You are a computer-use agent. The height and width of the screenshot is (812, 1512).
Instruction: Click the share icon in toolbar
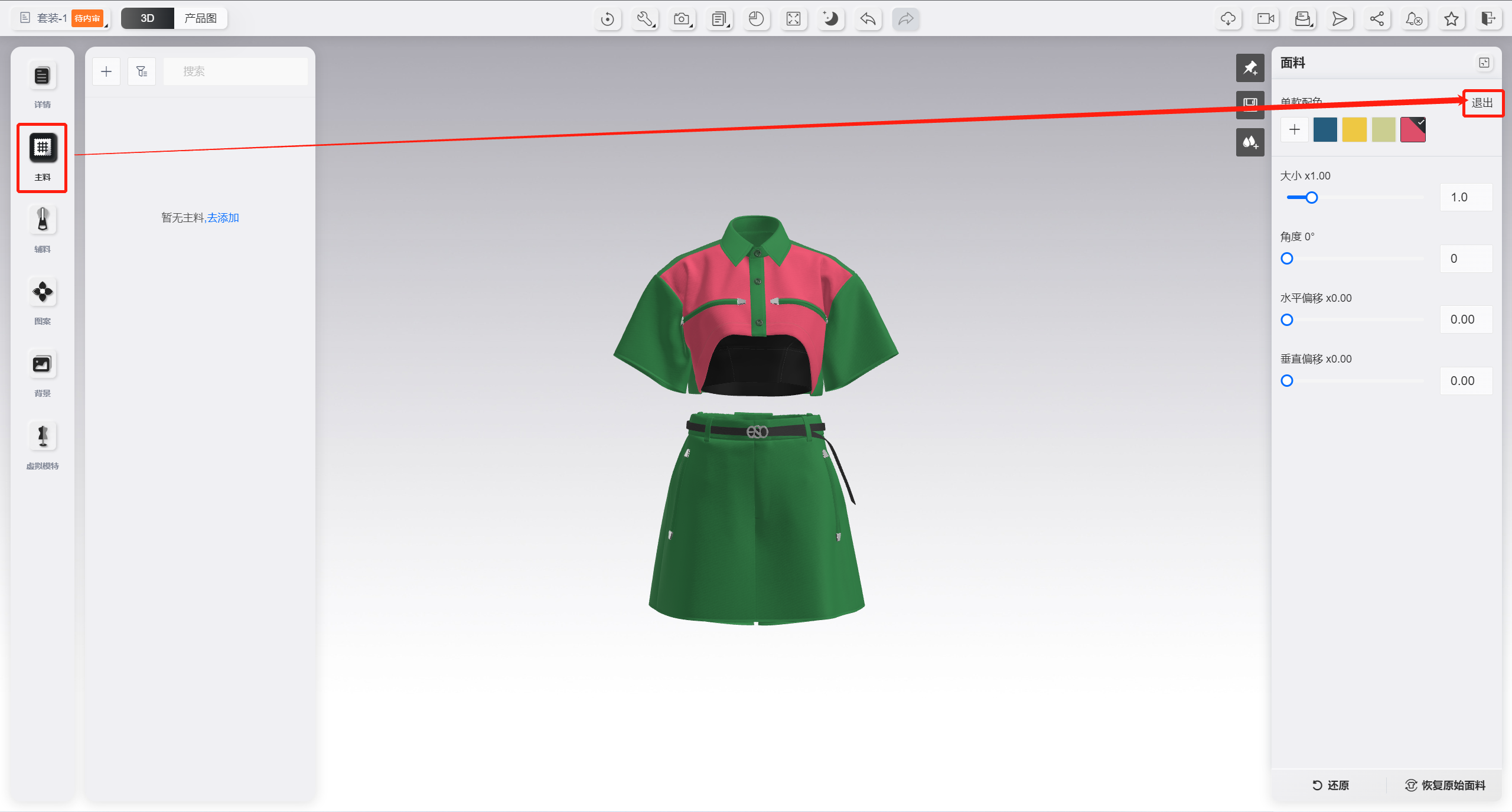1377,19
